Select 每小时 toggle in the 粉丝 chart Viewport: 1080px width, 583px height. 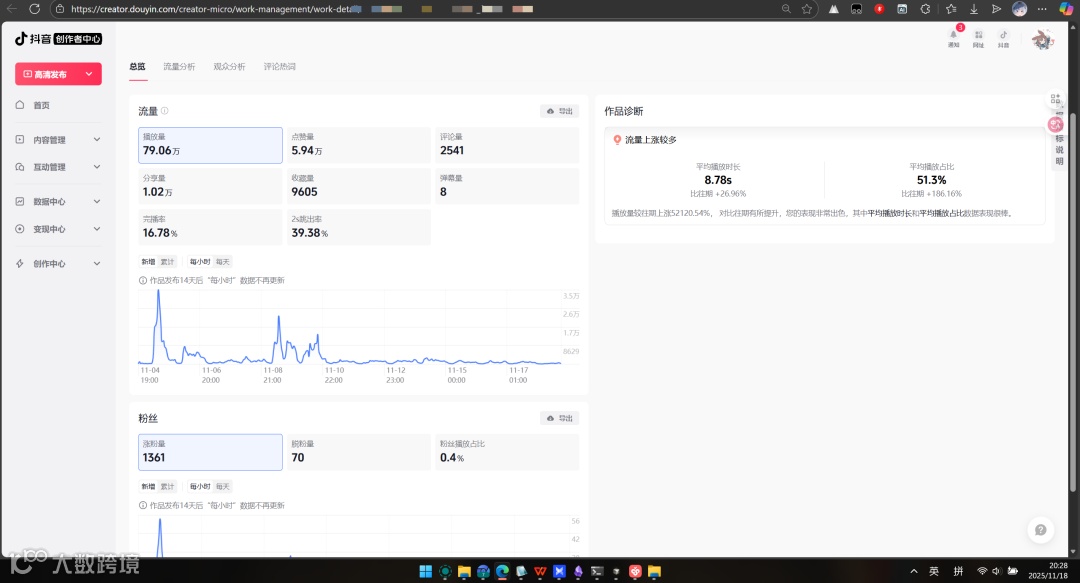(x=200, y=487)
